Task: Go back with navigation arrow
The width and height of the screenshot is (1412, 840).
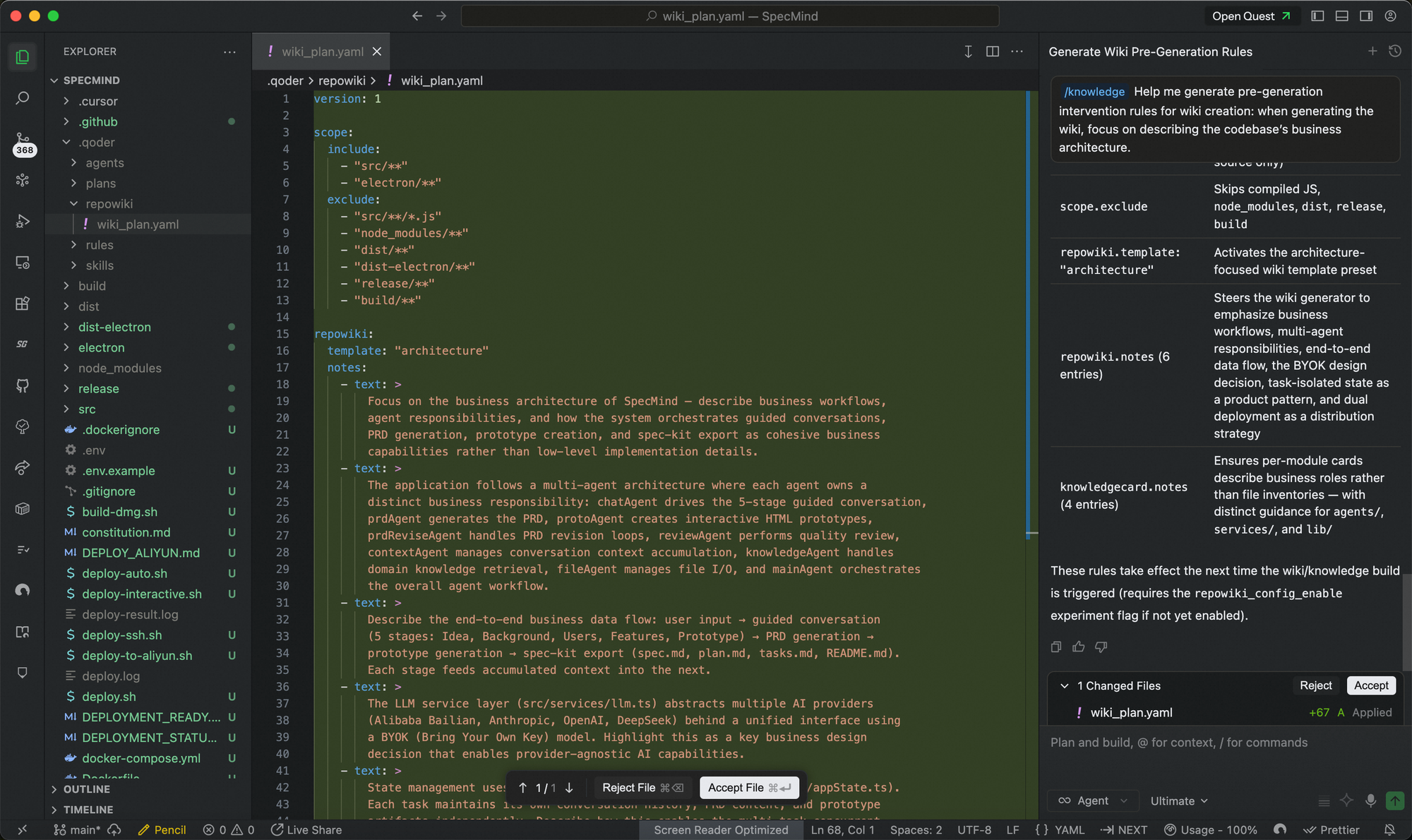Action: pyautogui.click(x=417, y=16)
